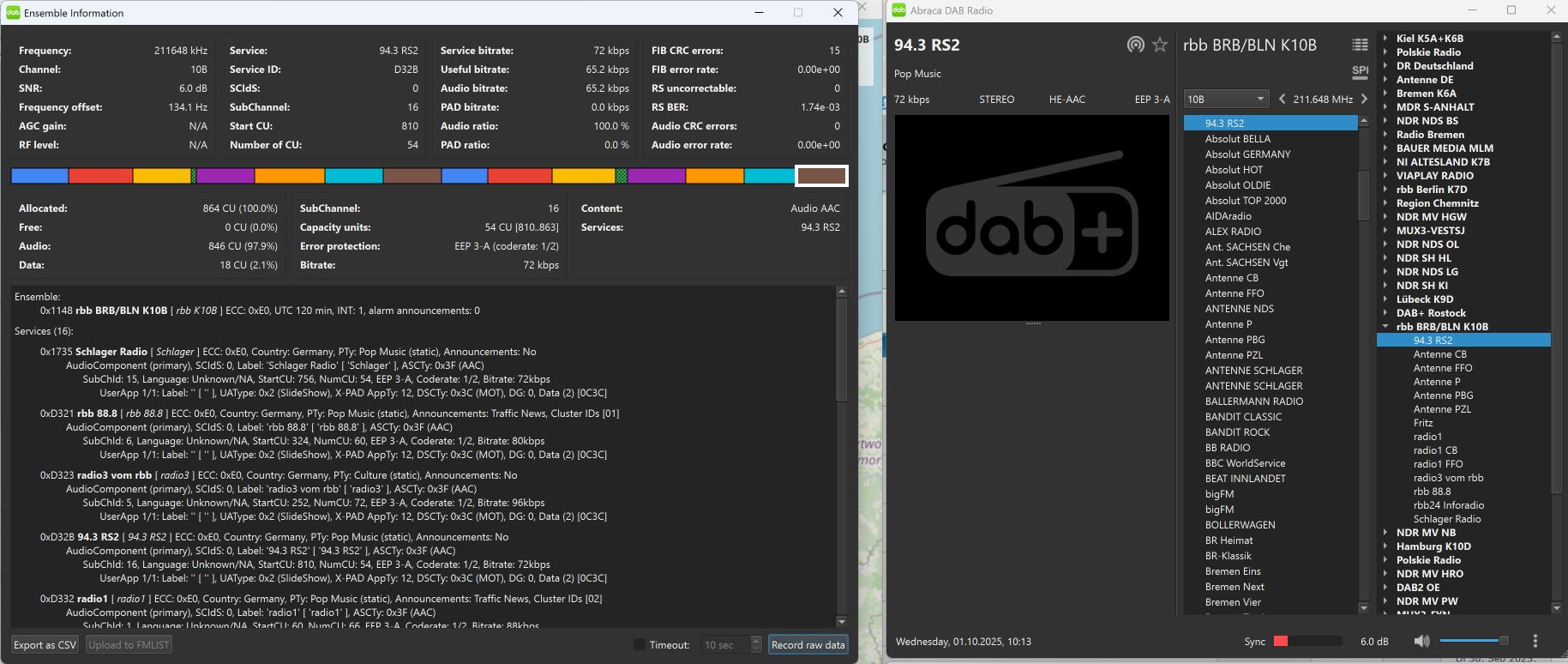
Task: Toggle the station list view icon
Action: pyautogui.click(x=1360, y=45)
